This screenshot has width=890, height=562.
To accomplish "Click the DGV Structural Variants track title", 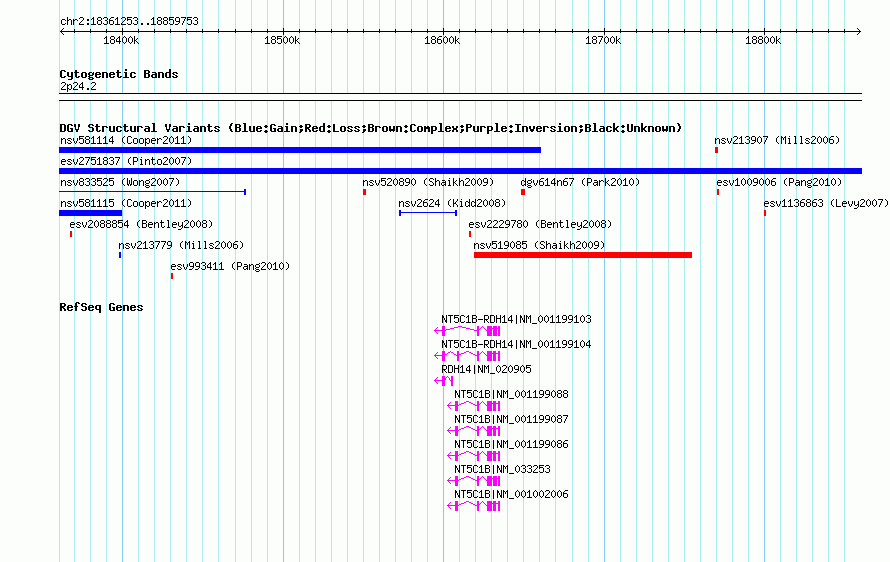I will click(x=371, y=128).
